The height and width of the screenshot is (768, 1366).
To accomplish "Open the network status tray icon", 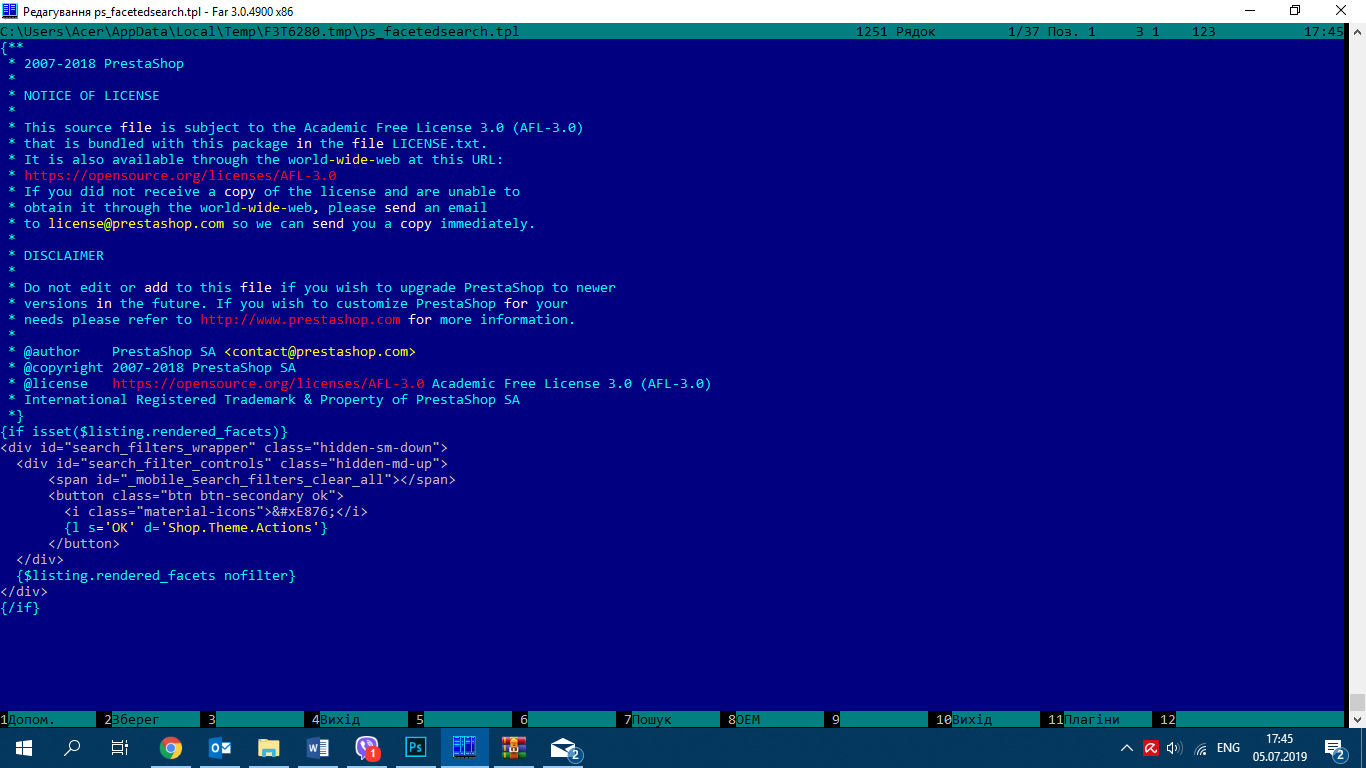I will tap(1200, 748).
